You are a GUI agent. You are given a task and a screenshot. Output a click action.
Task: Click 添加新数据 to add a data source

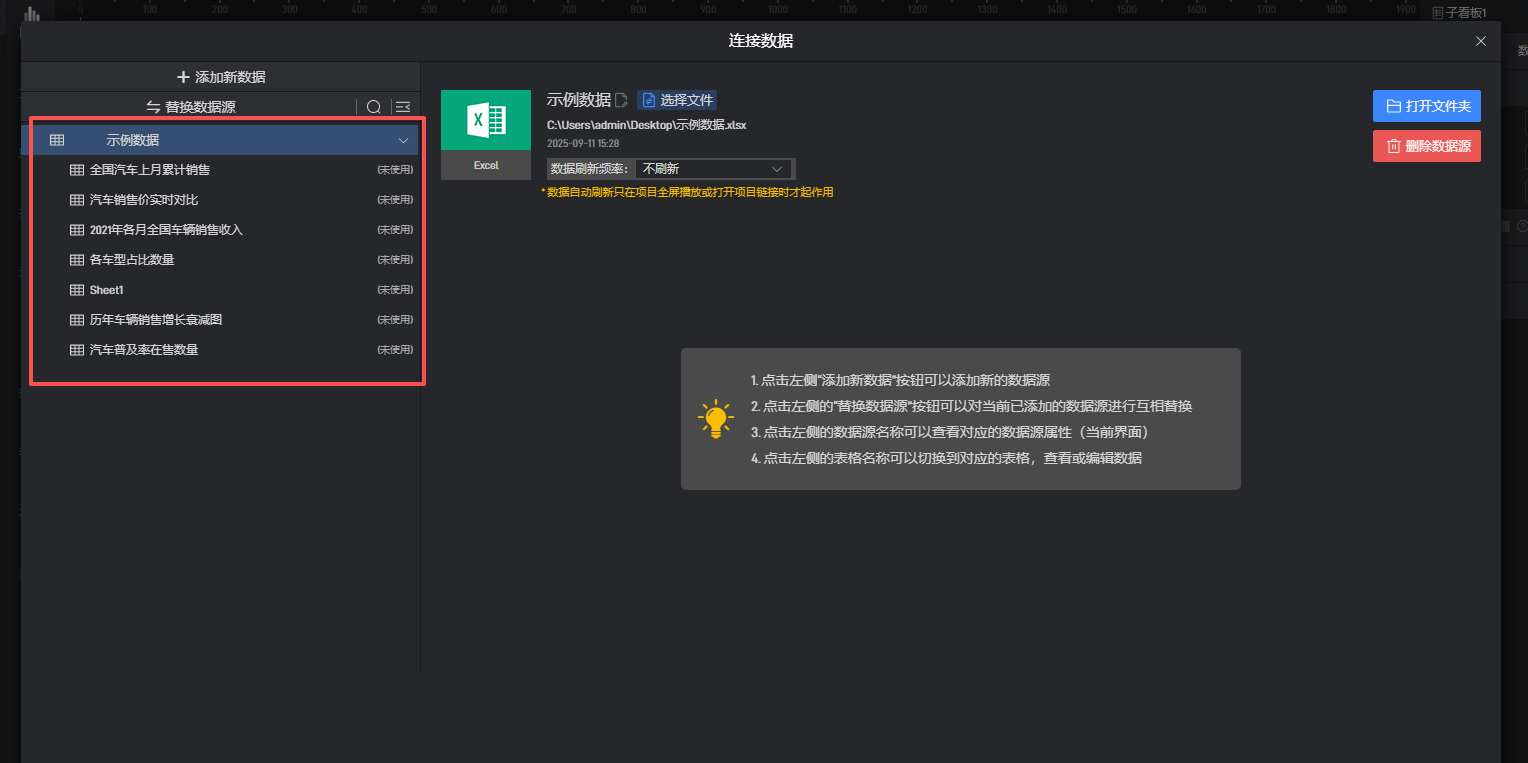pos(221,77)
